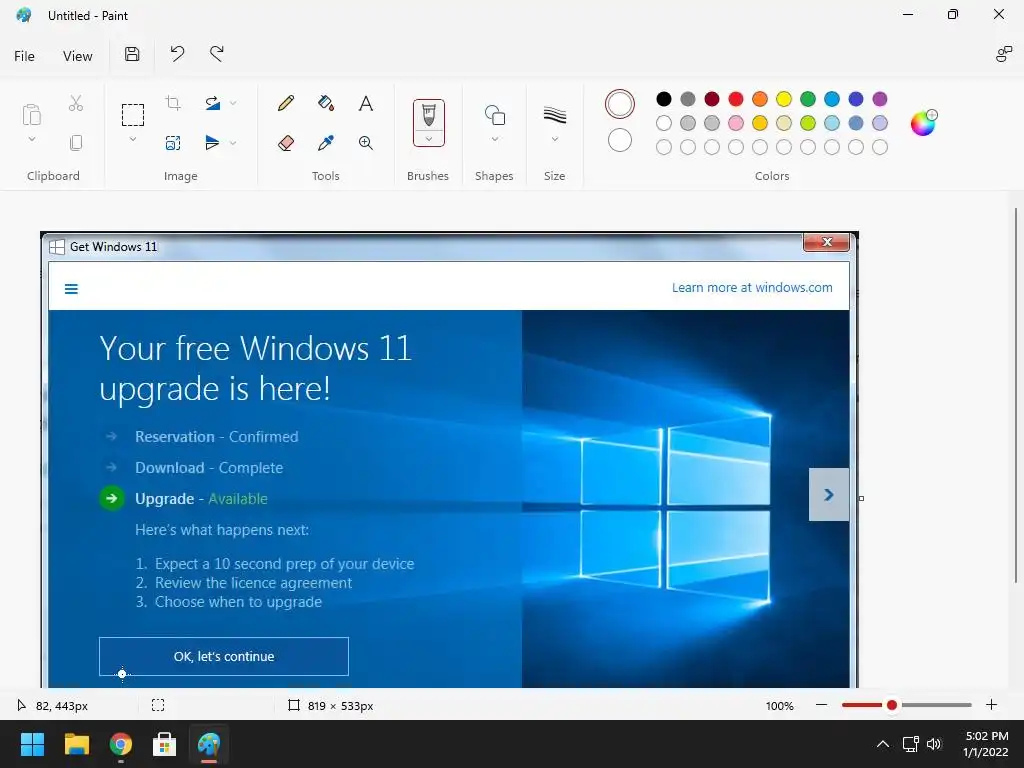
Task: Open Microsoft Store from taskbar
Action: 165,744
